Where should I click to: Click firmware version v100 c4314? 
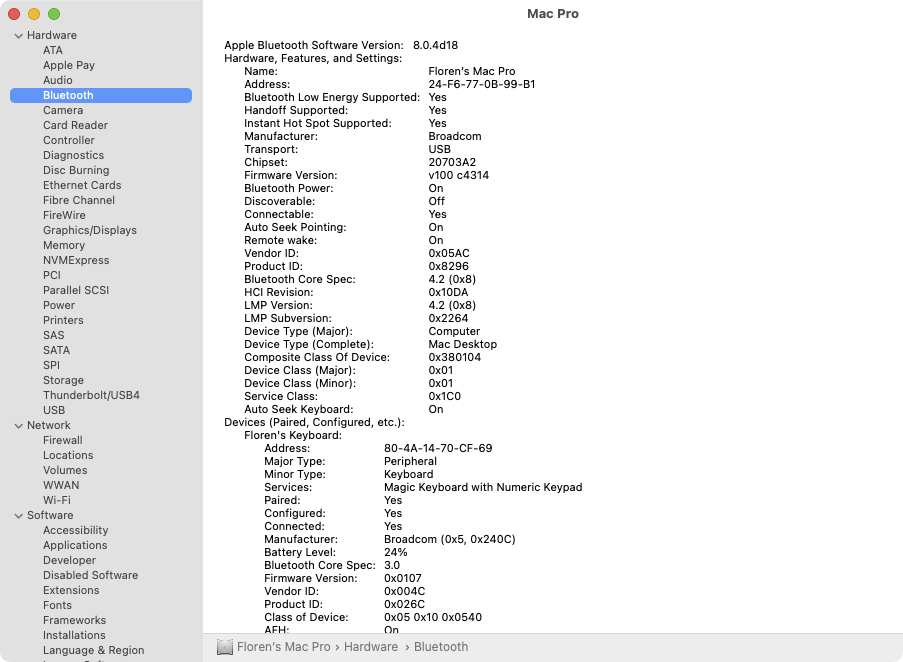click(458, 176)
